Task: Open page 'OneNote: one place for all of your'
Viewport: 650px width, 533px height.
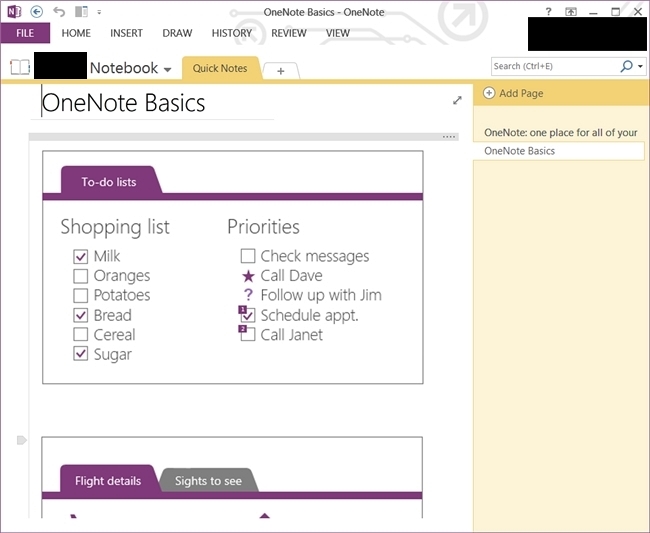Action: (560, 133)
